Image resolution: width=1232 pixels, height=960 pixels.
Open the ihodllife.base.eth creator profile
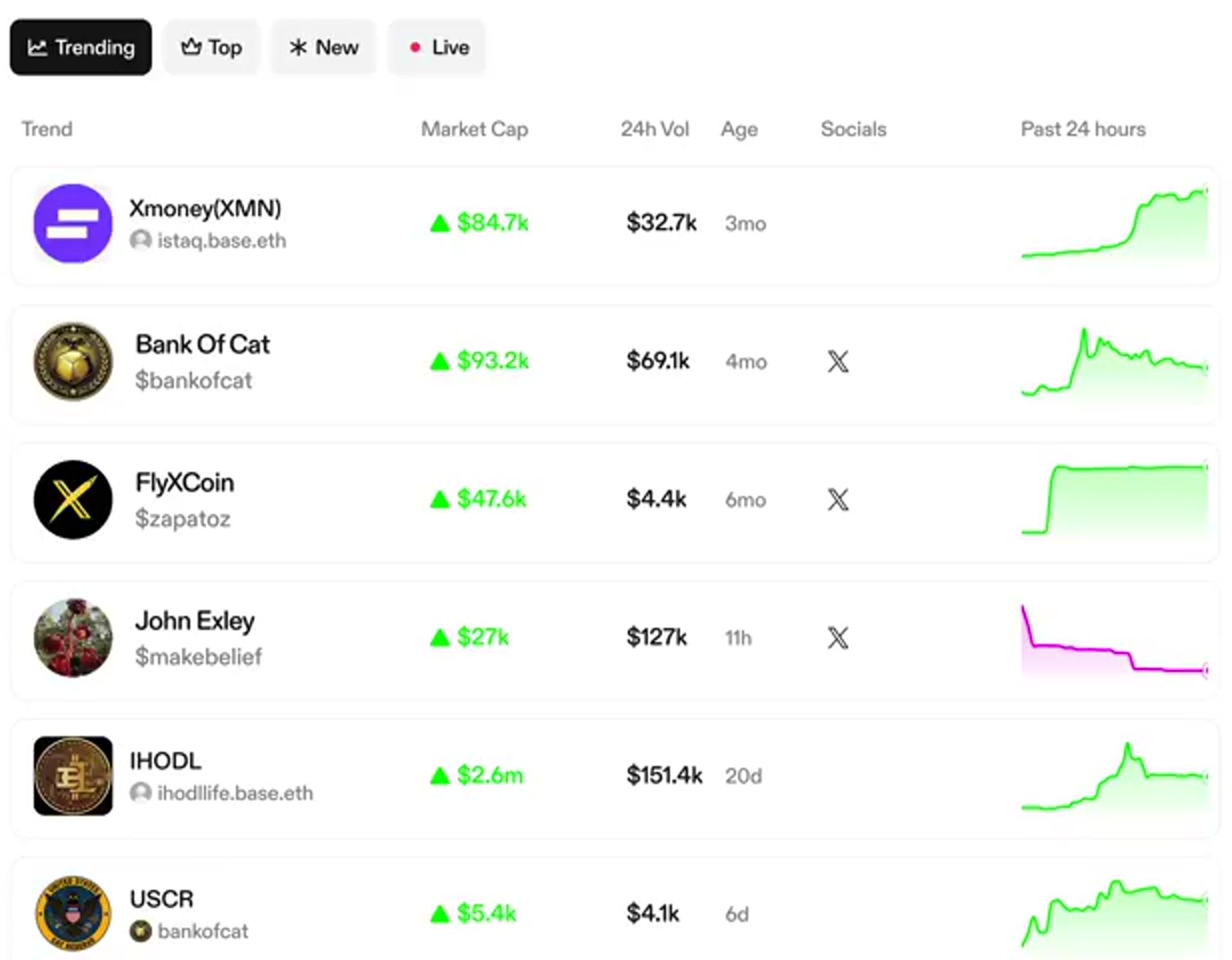234,793
